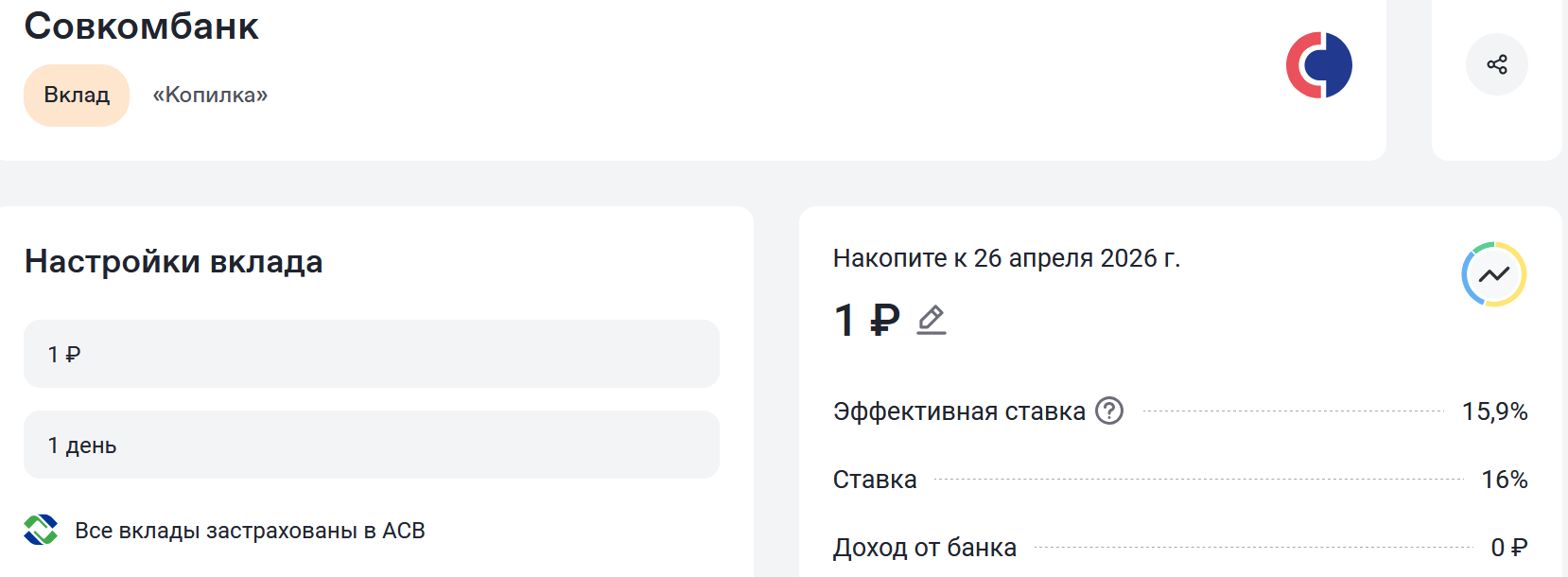Click the АСВ deposit insurance icon
The image size is (1568, 577).
(x=41, y=530)
